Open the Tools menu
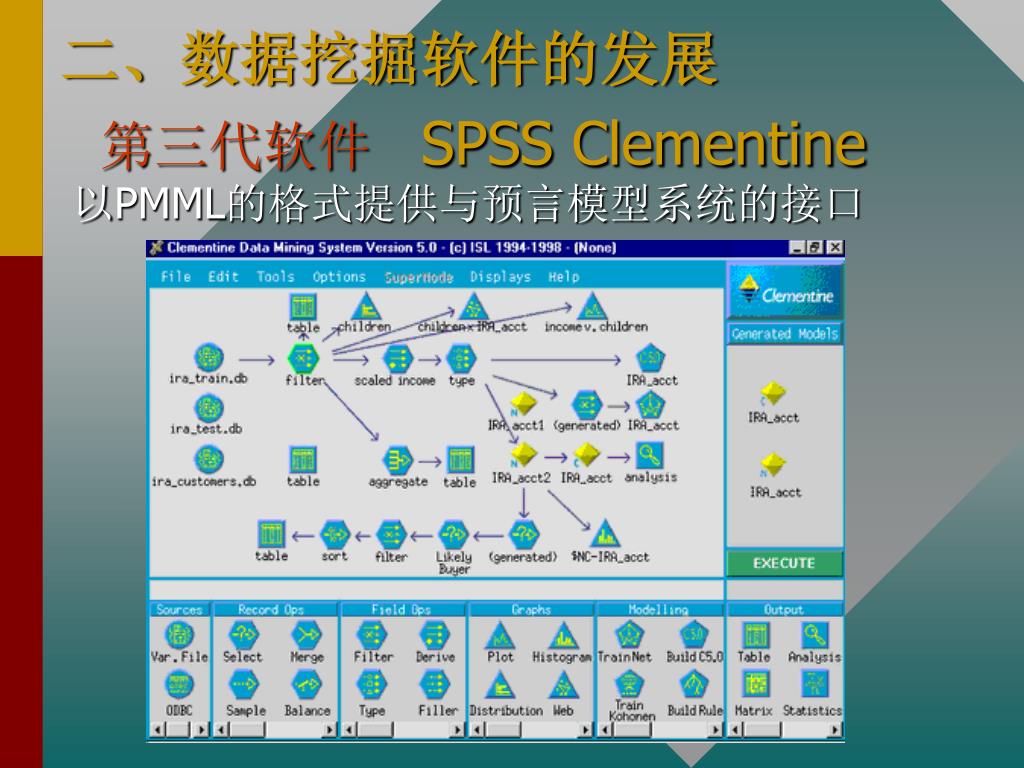1024x768 pixels. click(275, 276)
